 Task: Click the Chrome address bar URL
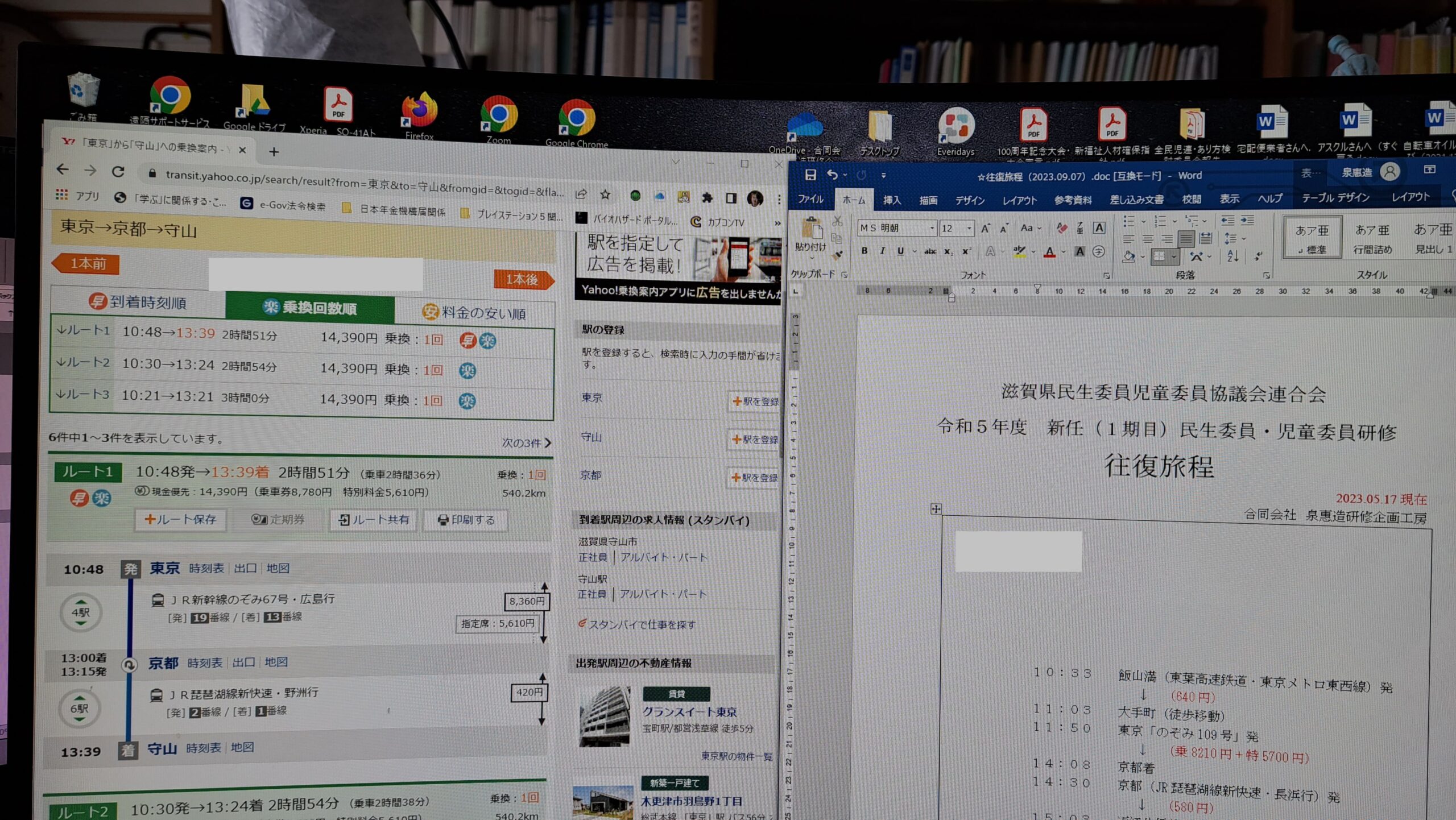364,183
